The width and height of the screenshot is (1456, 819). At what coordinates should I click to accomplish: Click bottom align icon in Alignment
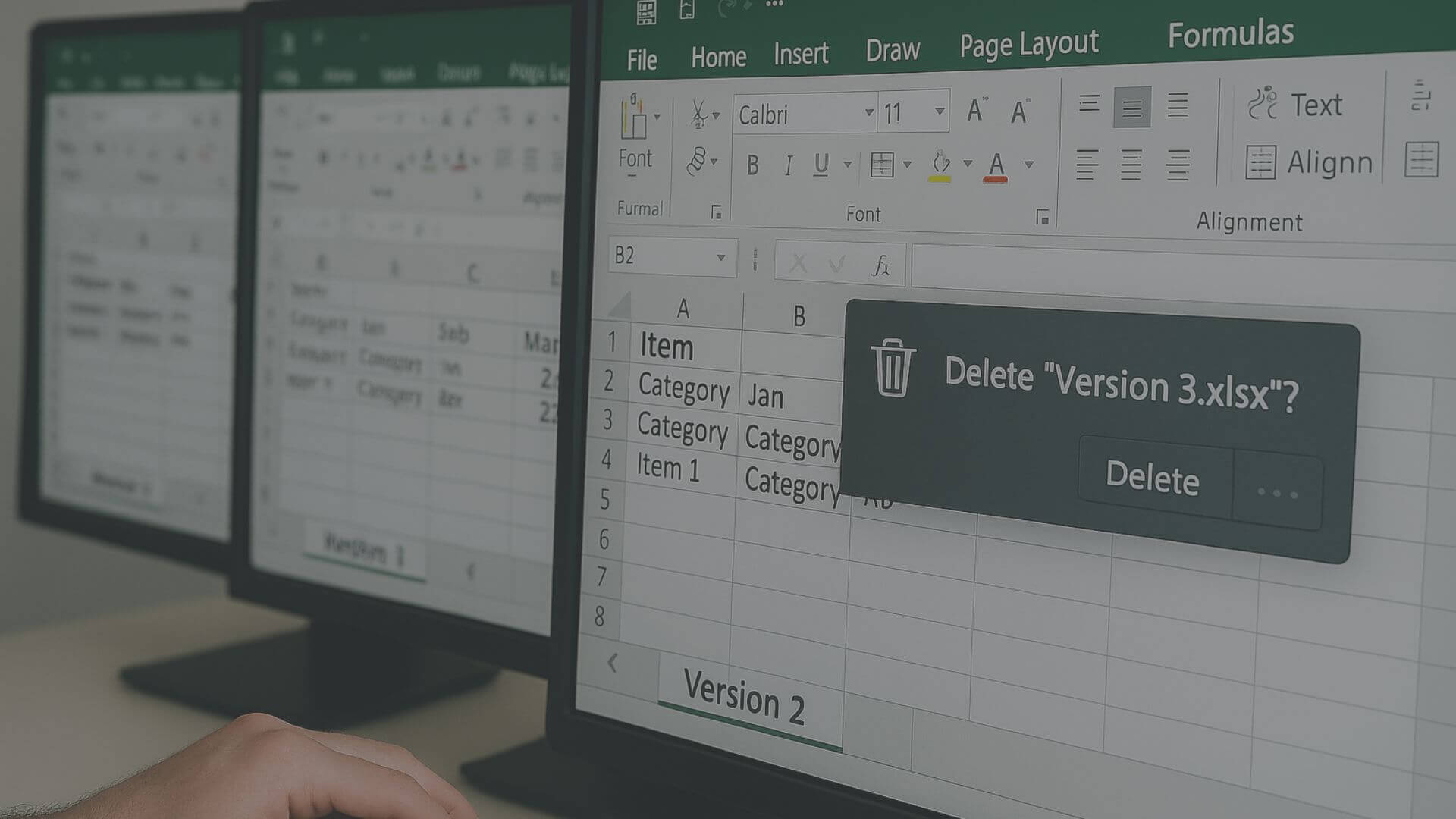tap(1178, 105)
